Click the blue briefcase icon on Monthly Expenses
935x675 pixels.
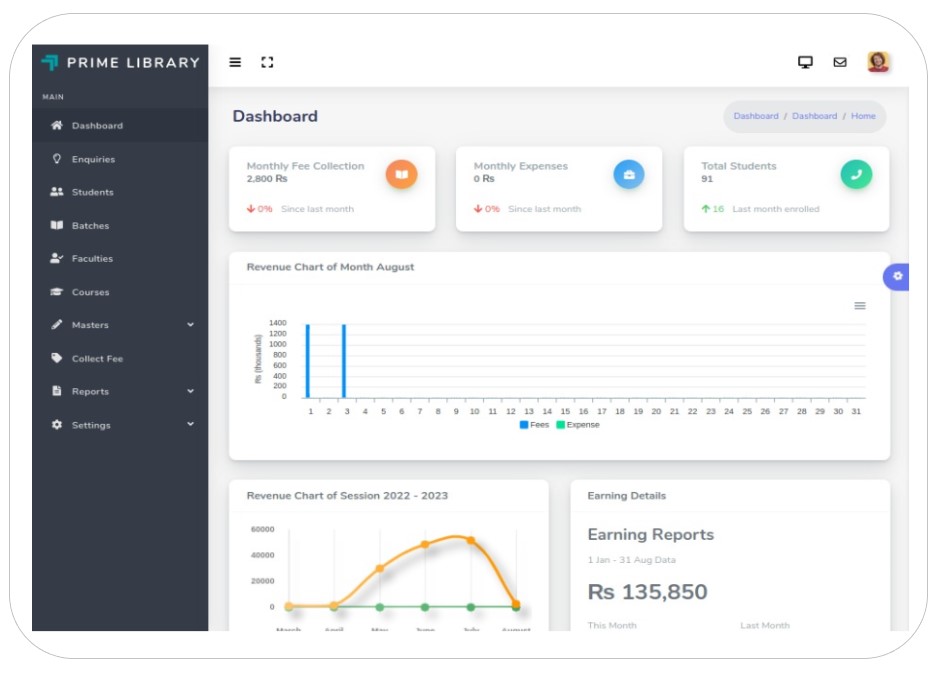629,175
